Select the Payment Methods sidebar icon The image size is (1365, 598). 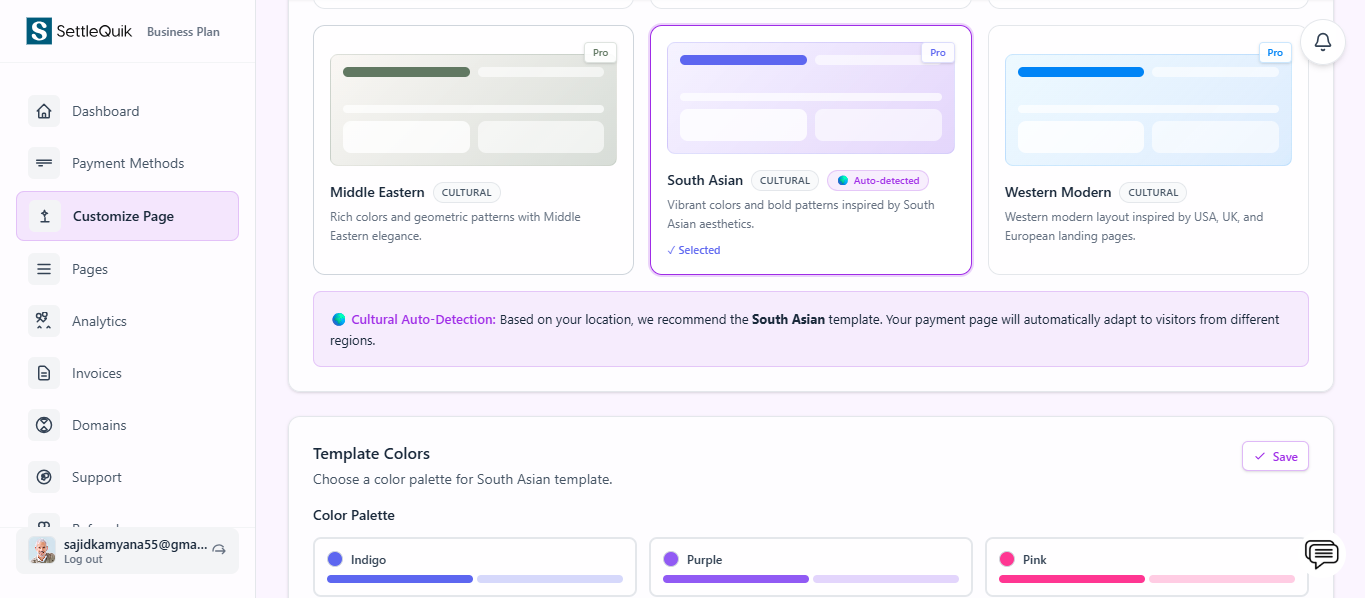(44, 163)
